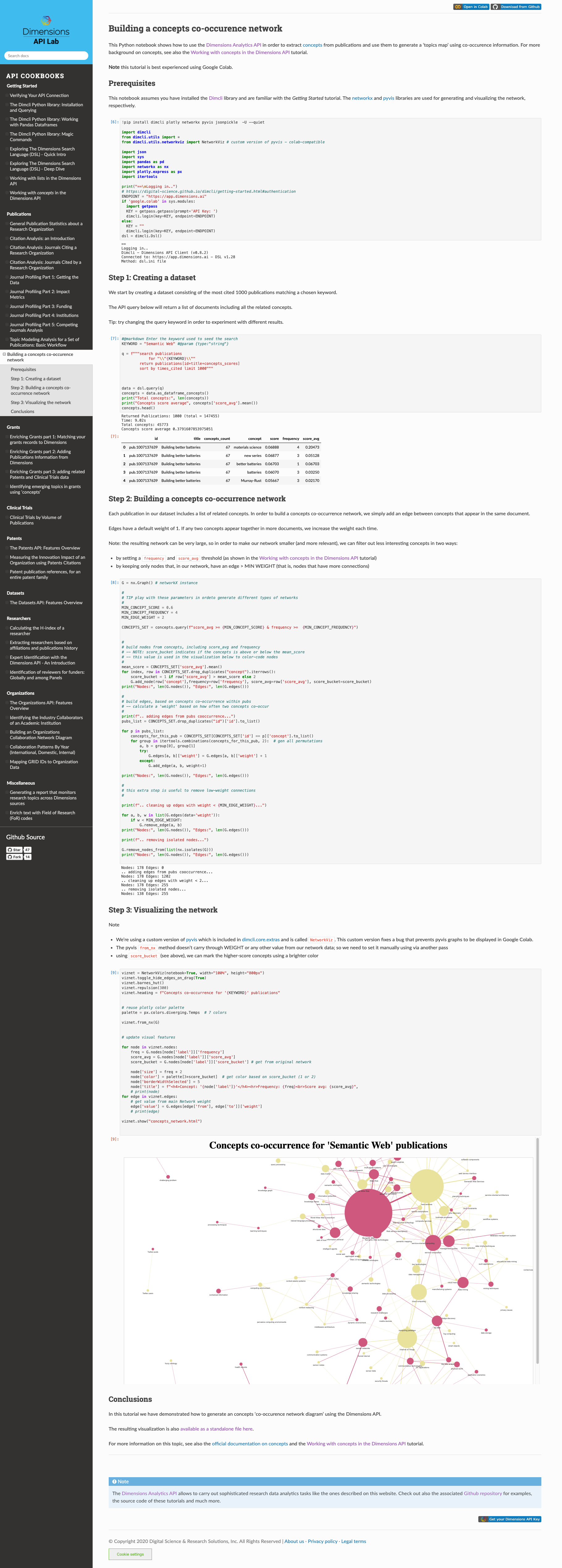Viewport: 562px width, 1568px height.
Task: Follow the 'networkx' library link
Action: coord(362,98)
